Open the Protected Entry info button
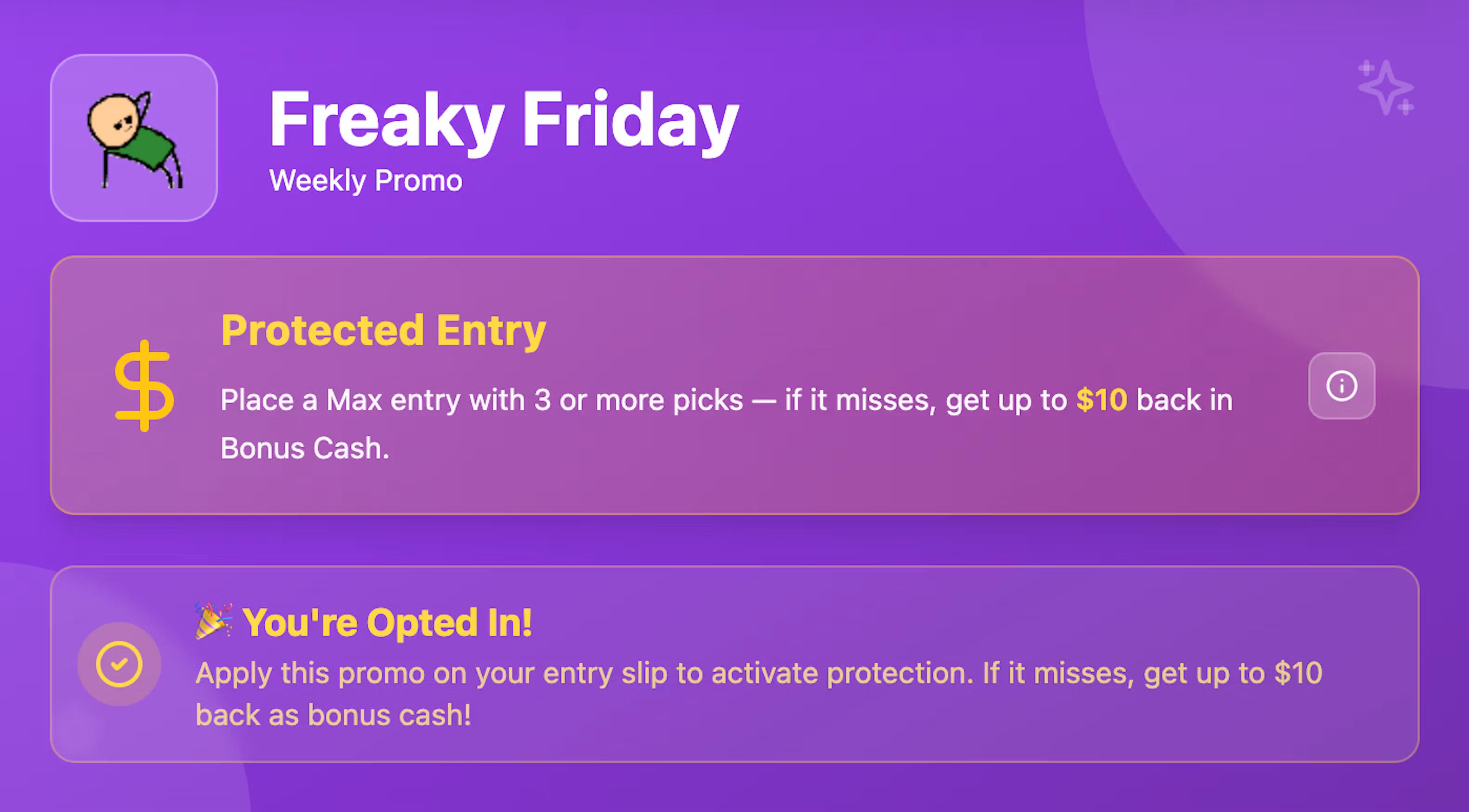 click(x=1341, y=386)
